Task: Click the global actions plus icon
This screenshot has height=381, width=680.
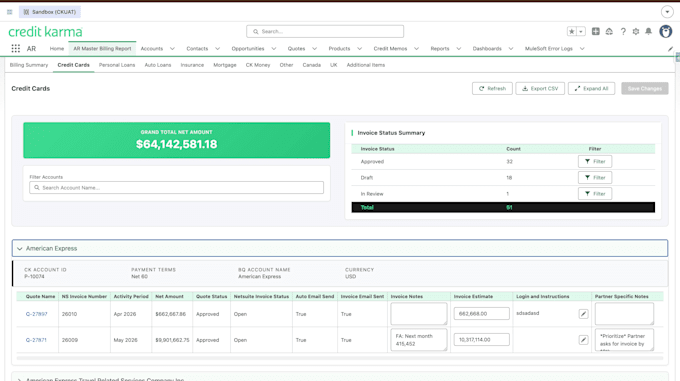Action: (x=595, y=31)
